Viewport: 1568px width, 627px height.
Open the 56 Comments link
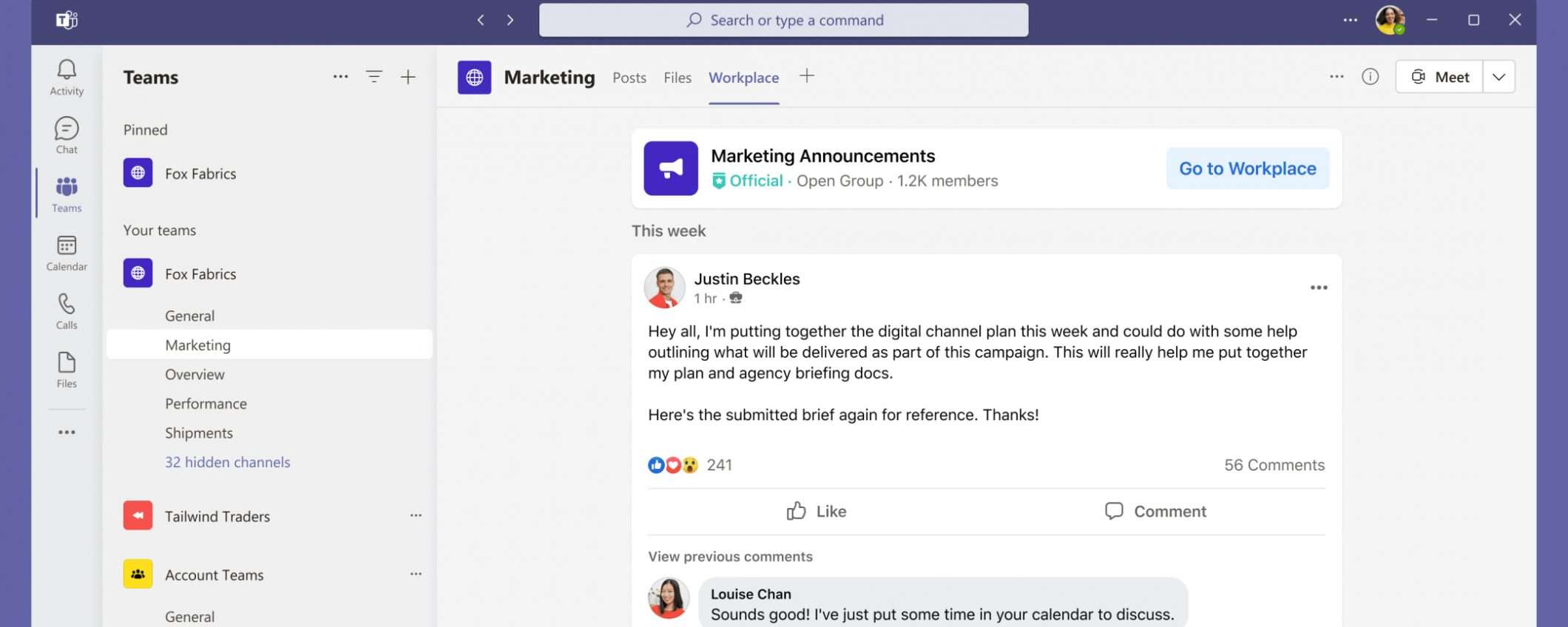1274,465
